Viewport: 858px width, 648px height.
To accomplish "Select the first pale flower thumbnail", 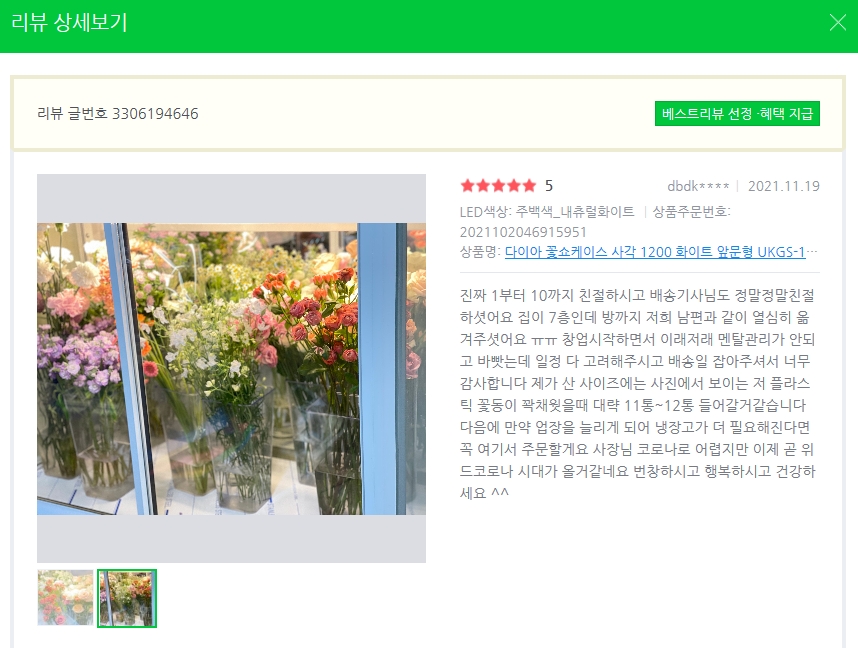I will pyautogui.click(x=65, y=598).
